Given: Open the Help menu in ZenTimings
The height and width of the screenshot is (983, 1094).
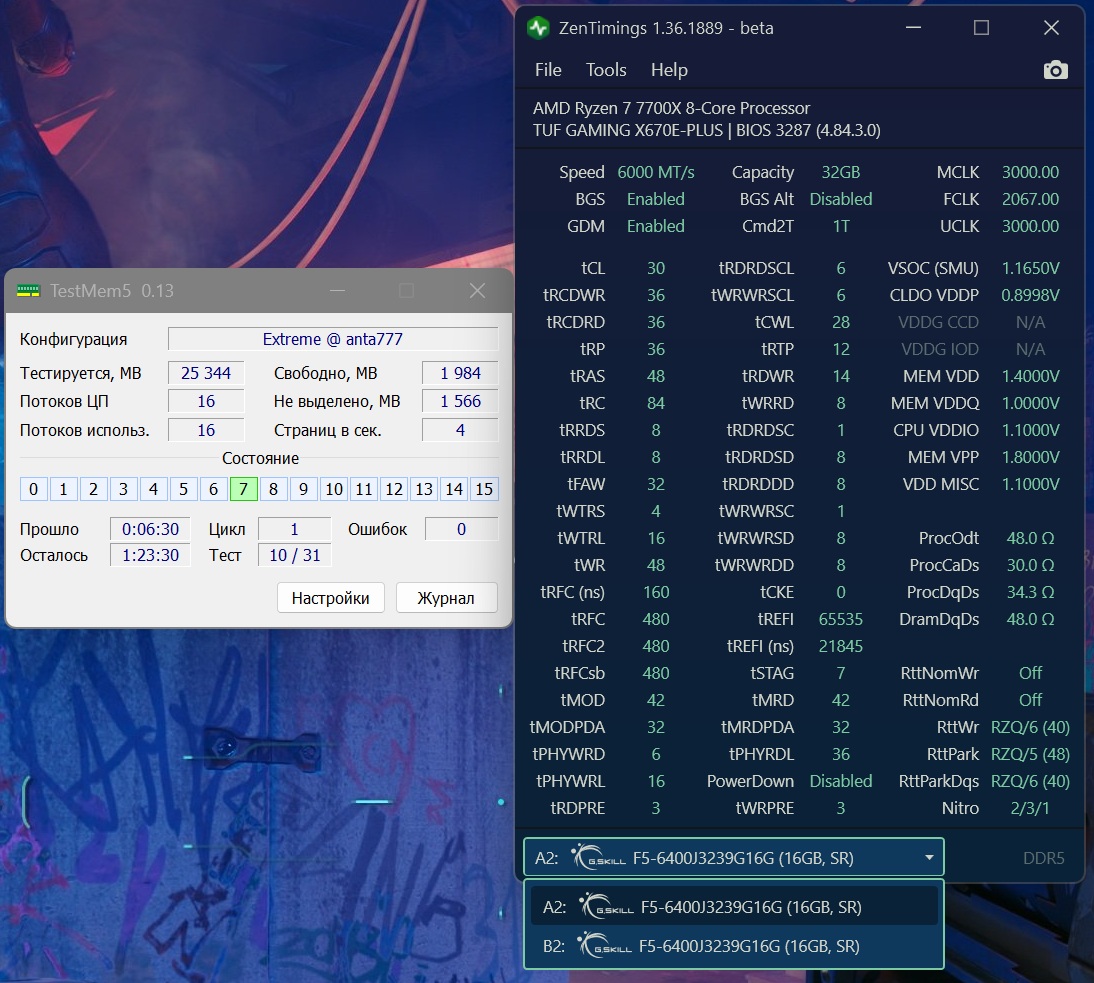Looking at the screenshot, I should point(669,70).
